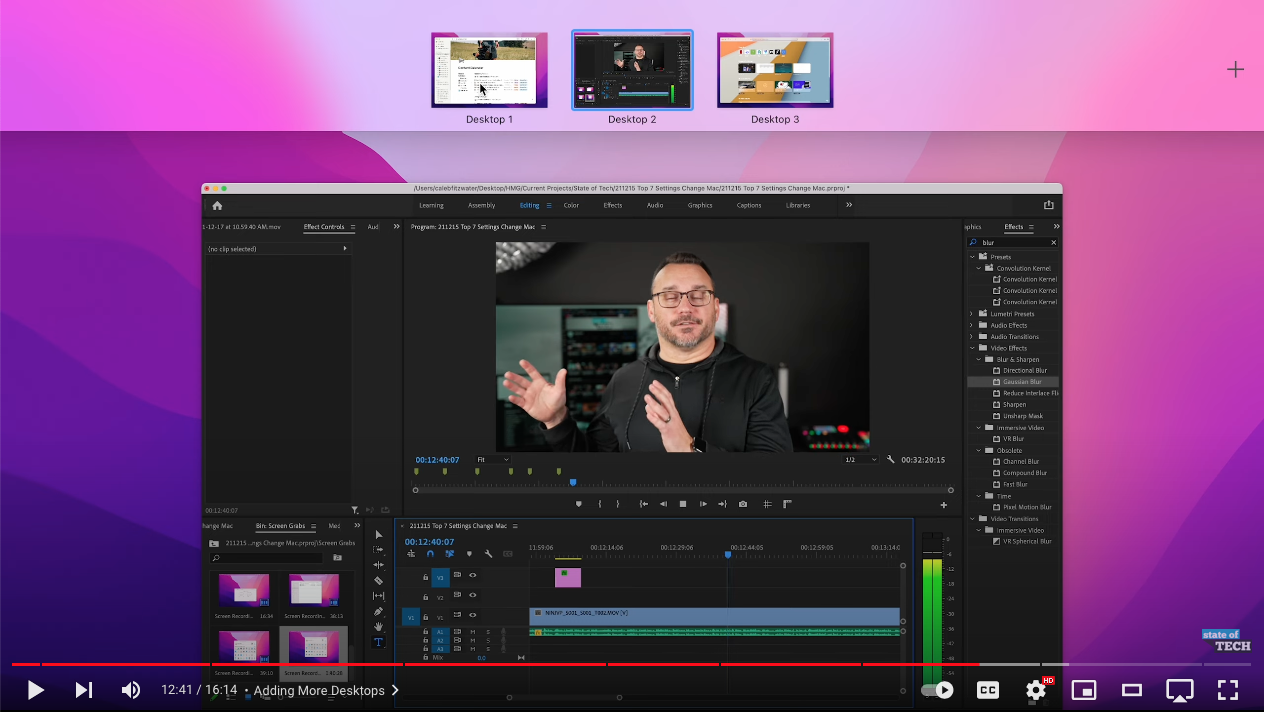Open the 1/2 playback resolution dropdown
1266x712 pixels.
[x=859, y=460]
